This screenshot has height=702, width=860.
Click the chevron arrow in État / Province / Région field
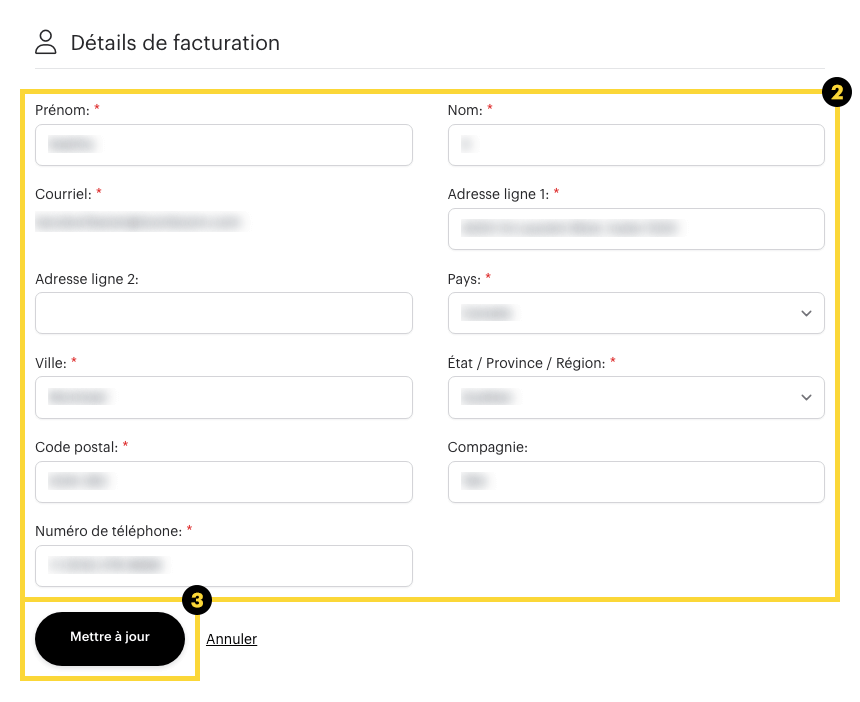coord(806,397)
